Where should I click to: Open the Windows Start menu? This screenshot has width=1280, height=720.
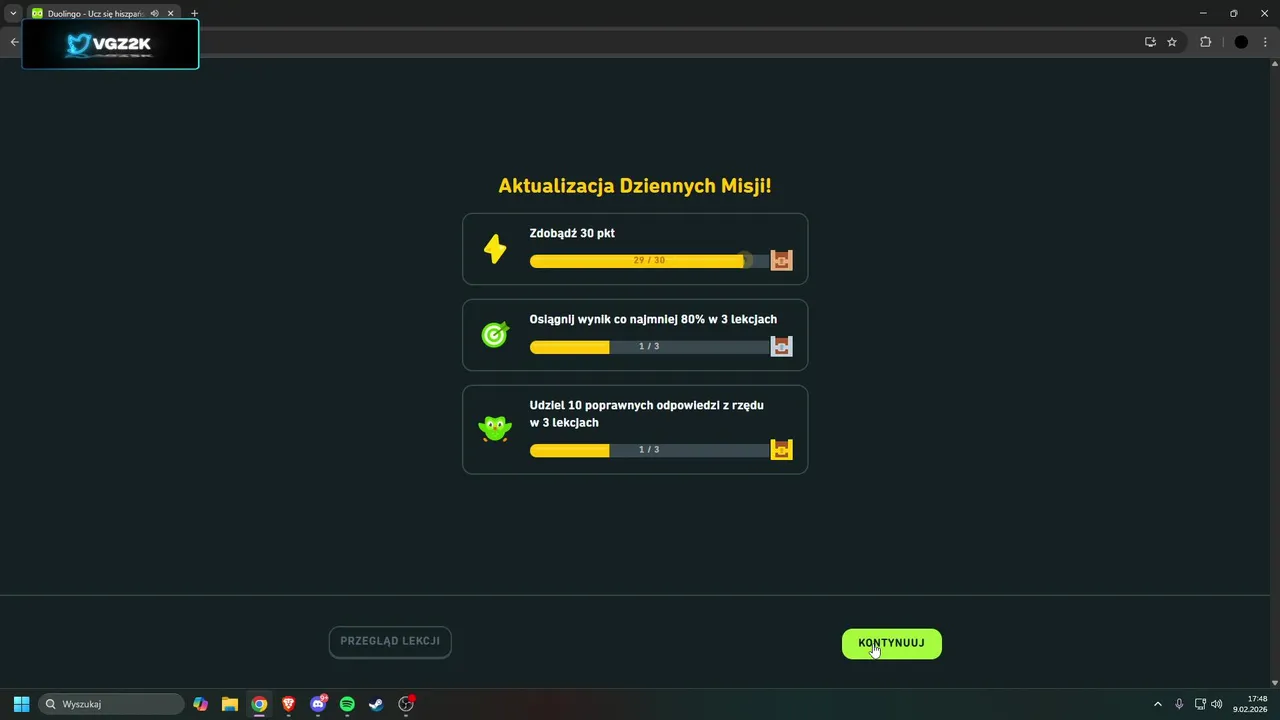point(21,704)
